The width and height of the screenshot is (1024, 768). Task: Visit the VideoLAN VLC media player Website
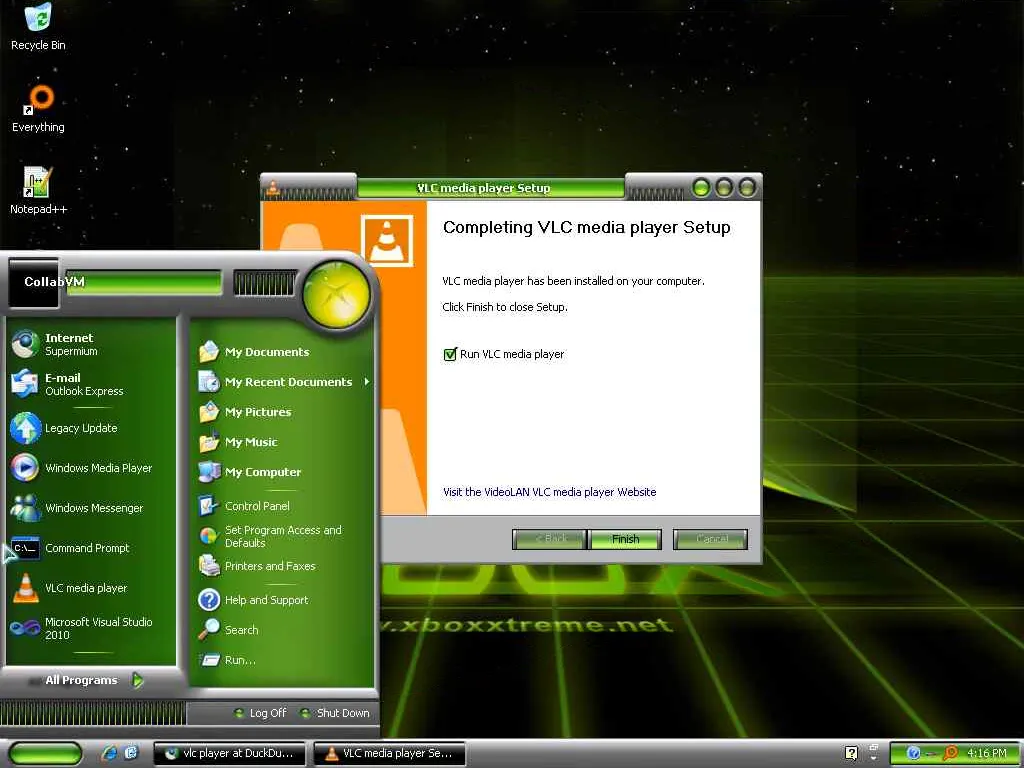(549, 492)
